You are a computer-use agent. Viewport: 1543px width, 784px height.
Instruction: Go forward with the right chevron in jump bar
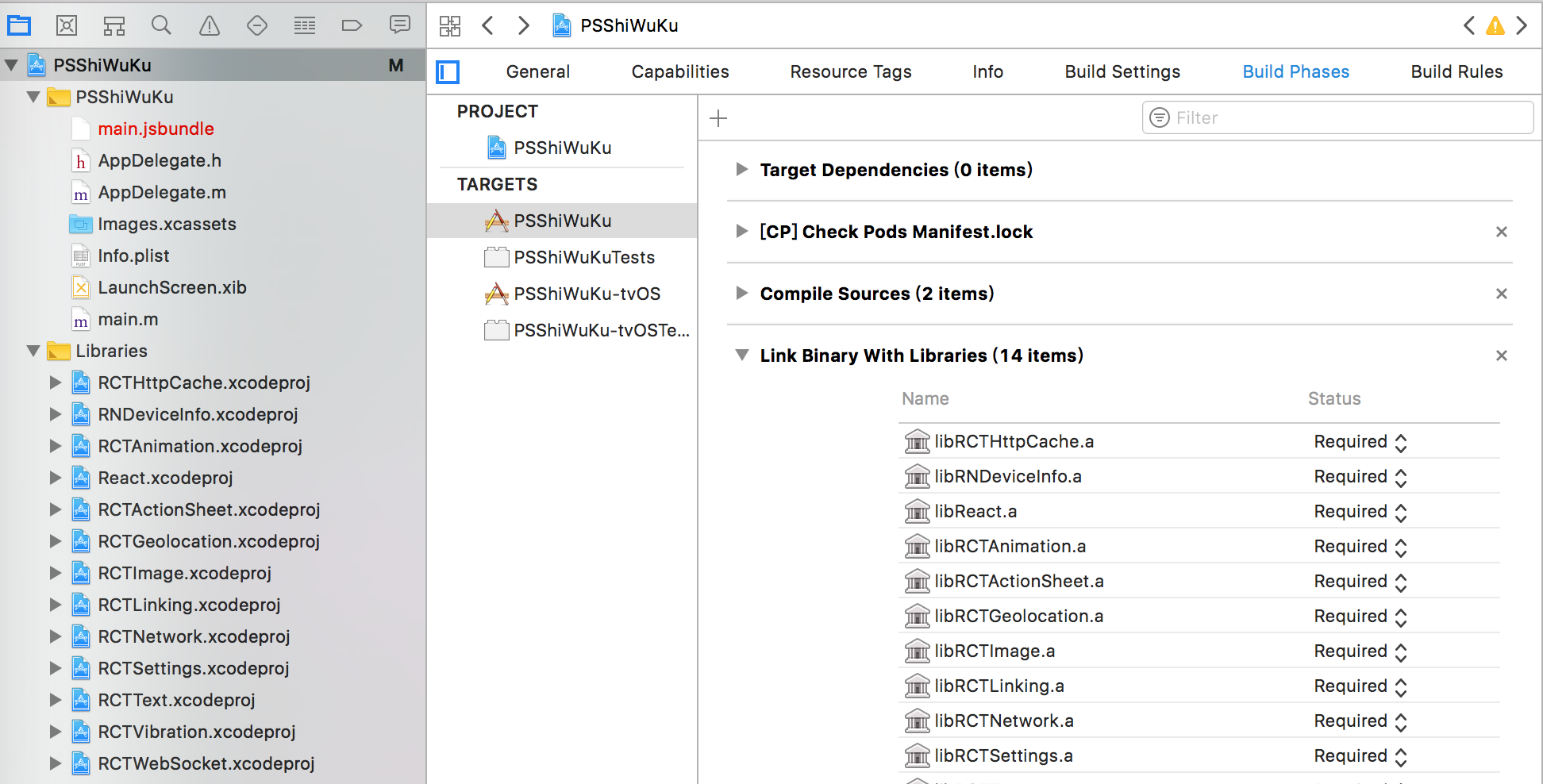click(523, 25)
